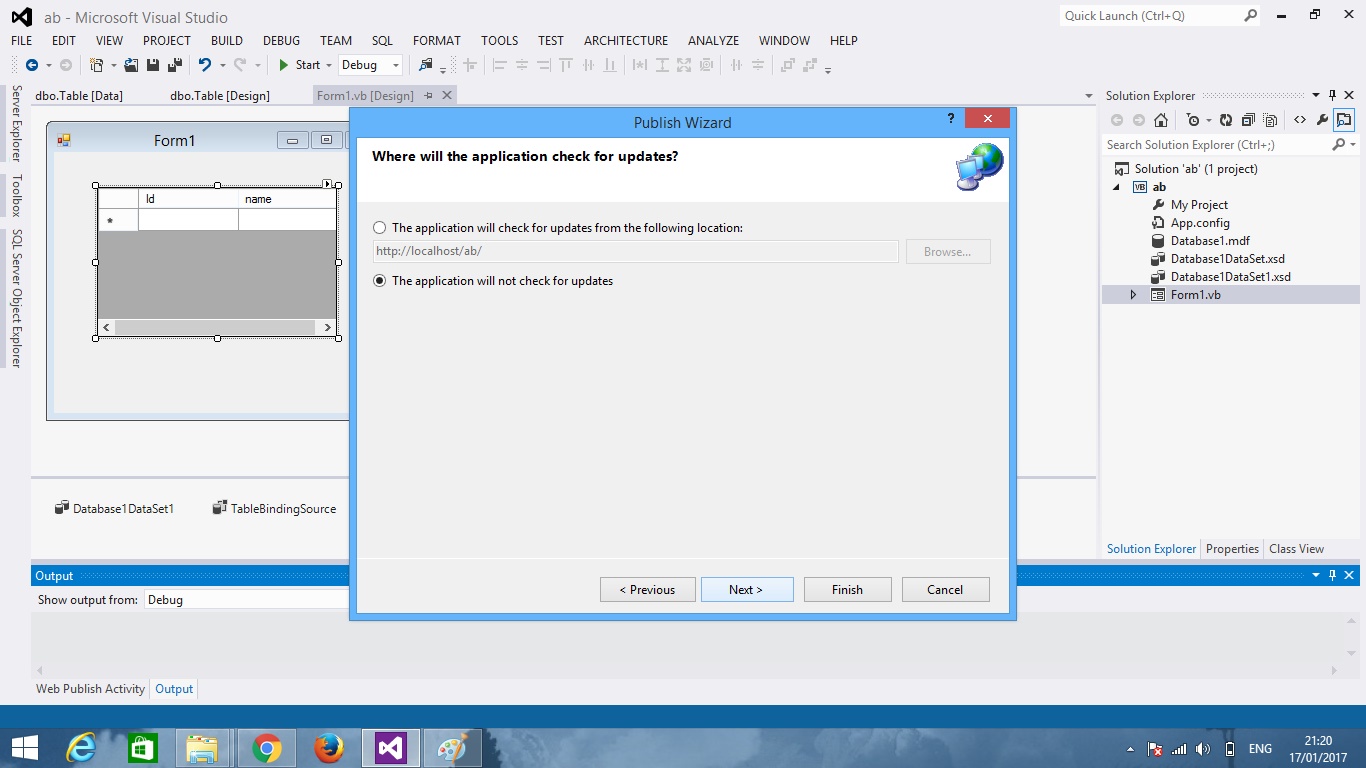Select the Save All toolbar icon
The height and width of the screenshot is (768, 1366).
click(x=176, y=65)
